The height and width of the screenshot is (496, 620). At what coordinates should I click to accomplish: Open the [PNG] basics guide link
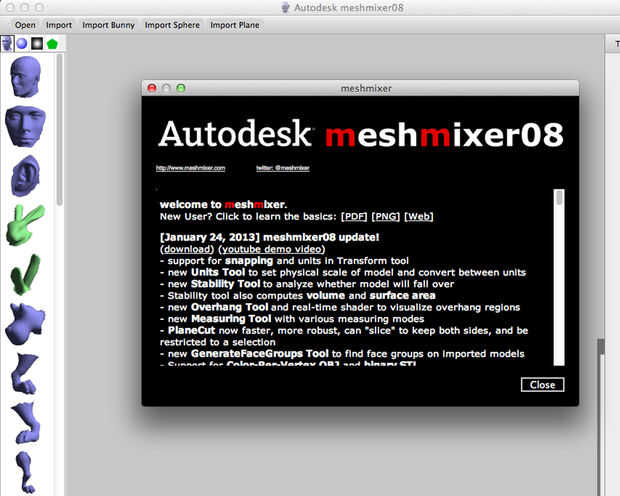[386, 217]
